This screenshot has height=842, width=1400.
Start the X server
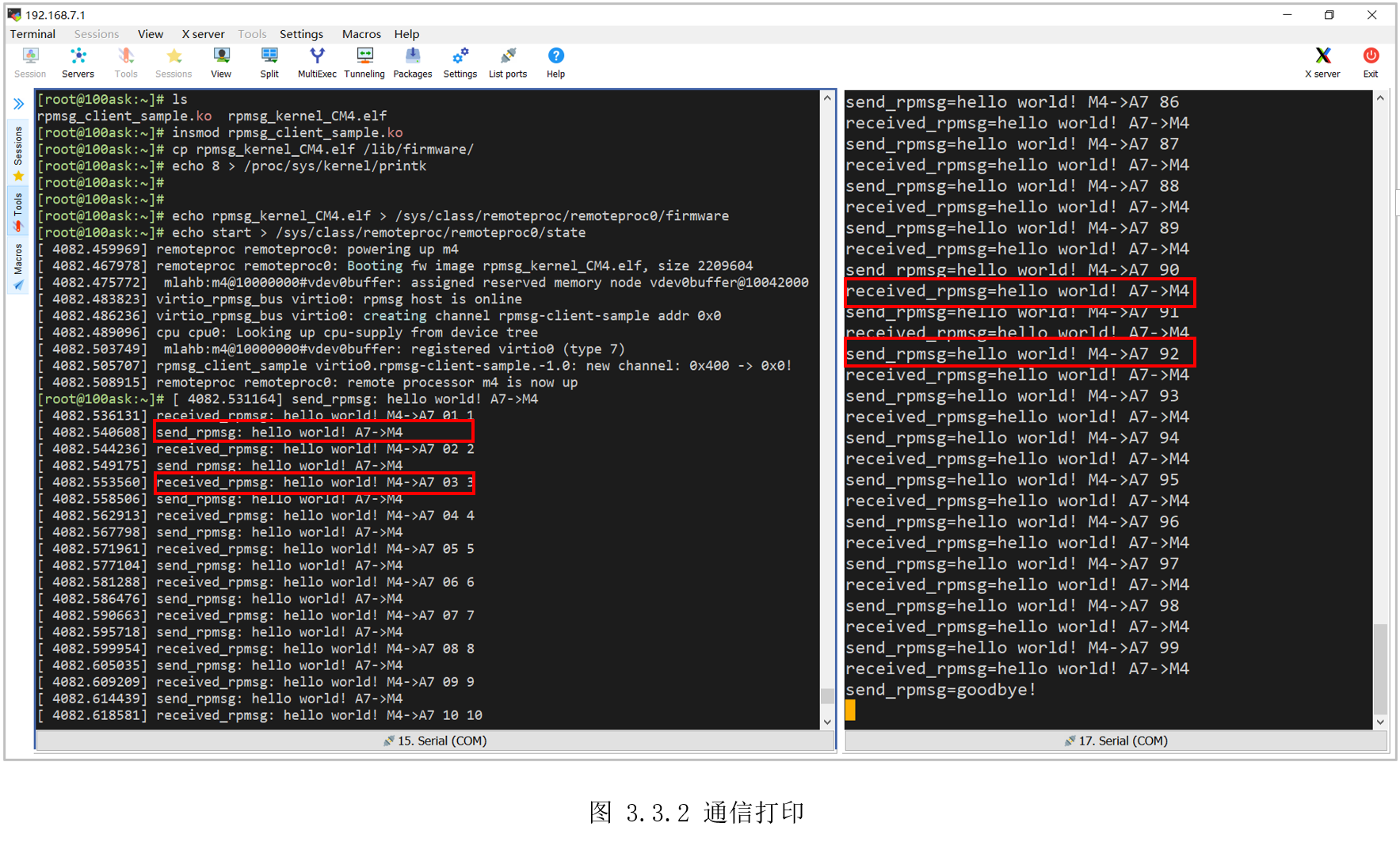[x=1322, y=62]
